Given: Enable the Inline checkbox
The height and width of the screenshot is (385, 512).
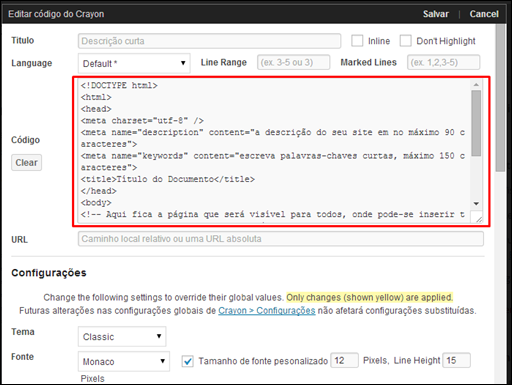Looking at the screenshot, I should tap(357, 41).
